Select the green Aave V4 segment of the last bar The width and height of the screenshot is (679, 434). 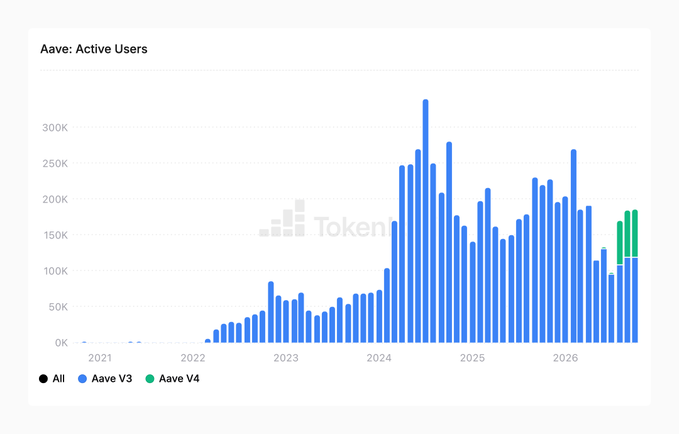click(x=635, y=233)
